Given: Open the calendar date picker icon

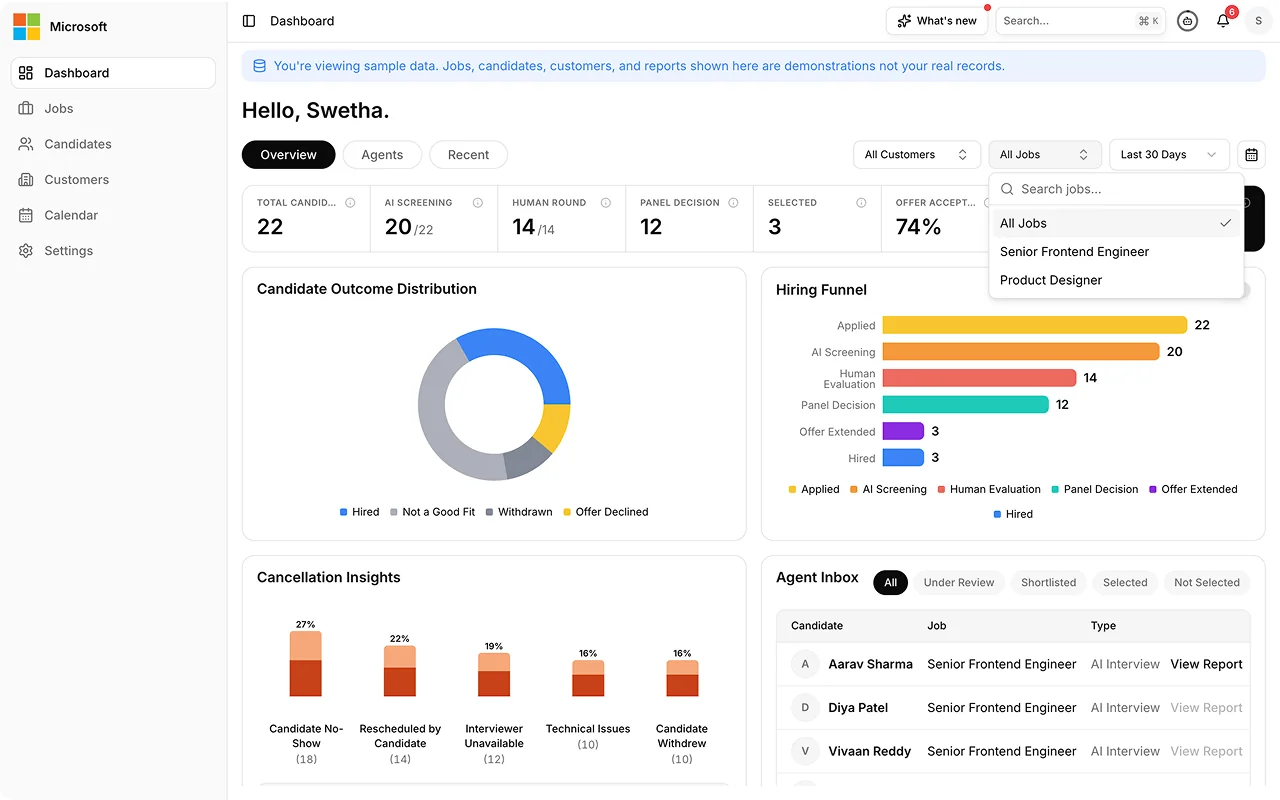Looking at the screenshot, I should tap(1251, 155).
